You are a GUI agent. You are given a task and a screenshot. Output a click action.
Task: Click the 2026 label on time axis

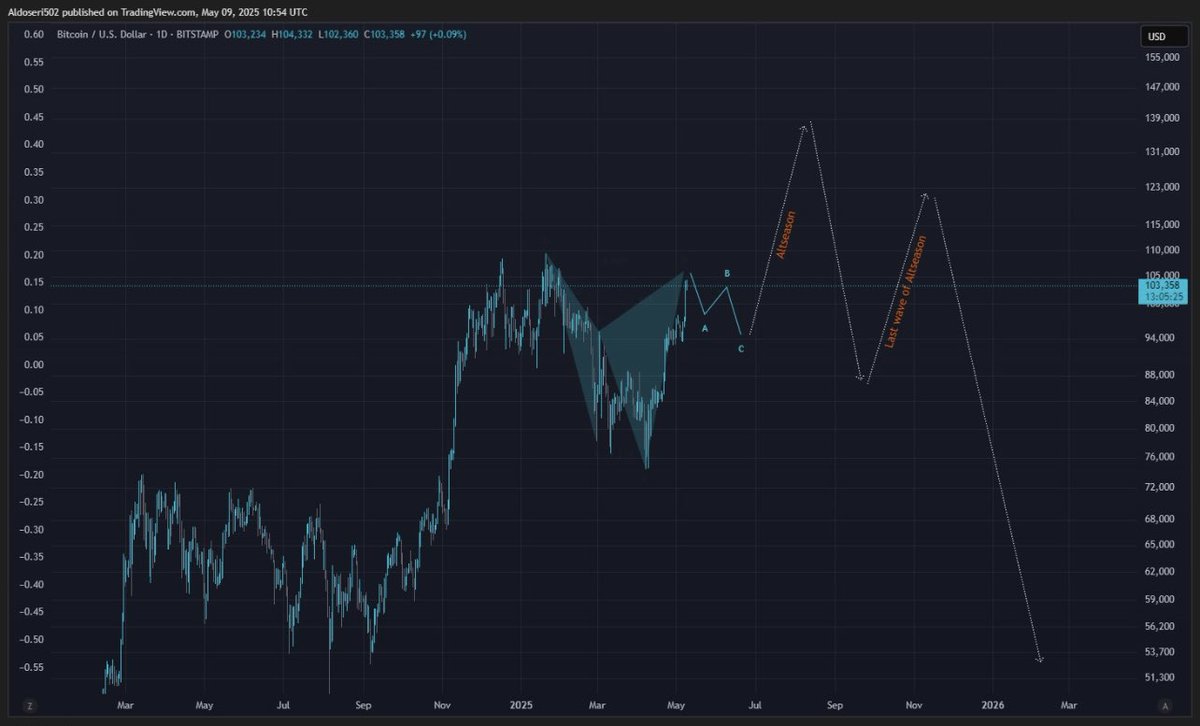pos(993,705)
